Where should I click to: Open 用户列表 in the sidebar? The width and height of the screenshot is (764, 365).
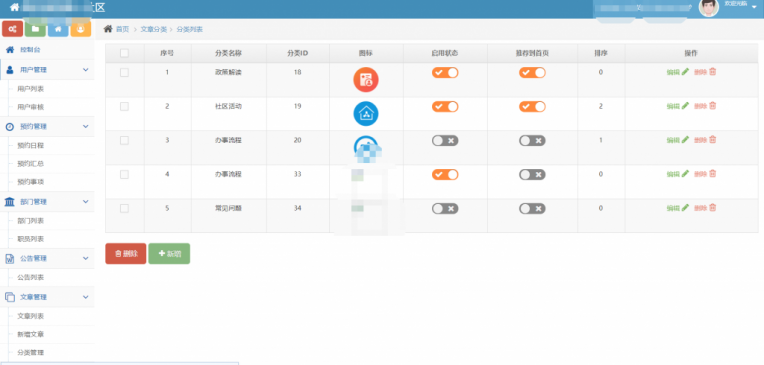point(31,89)
